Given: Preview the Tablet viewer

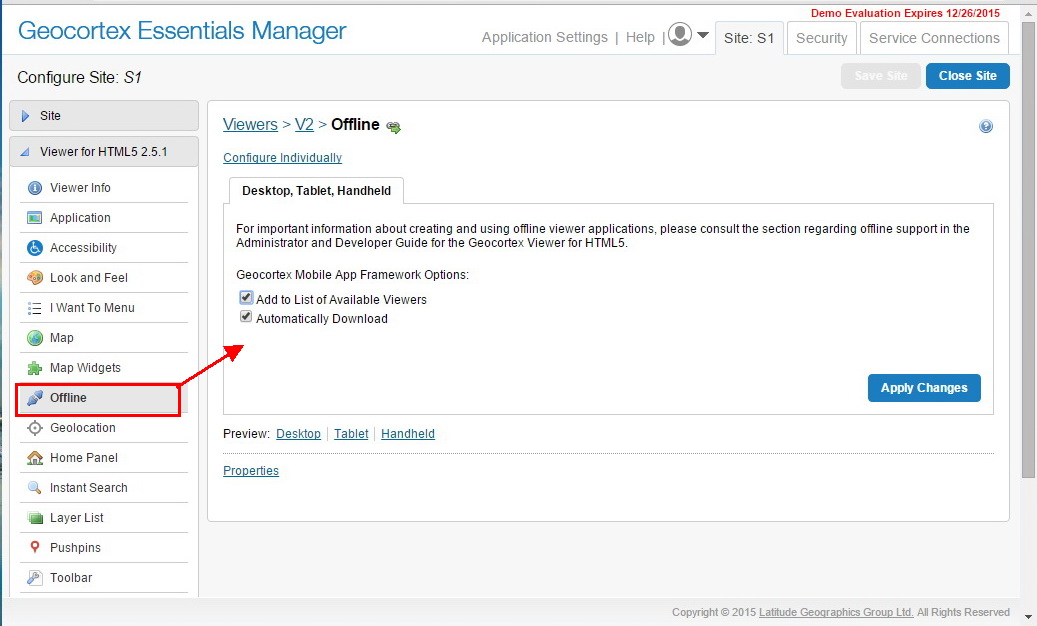Looking at the screenshot, I should [351, 434].
